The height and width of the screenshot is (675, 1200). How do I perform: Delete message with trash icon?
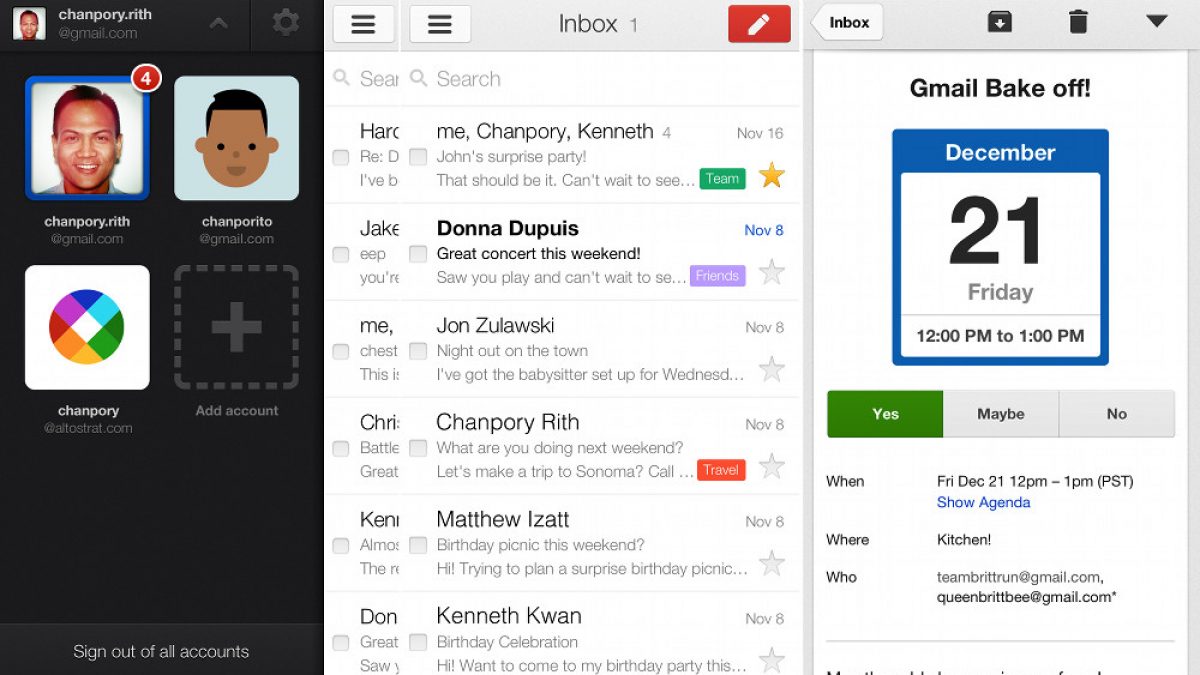pos(1078,21)
